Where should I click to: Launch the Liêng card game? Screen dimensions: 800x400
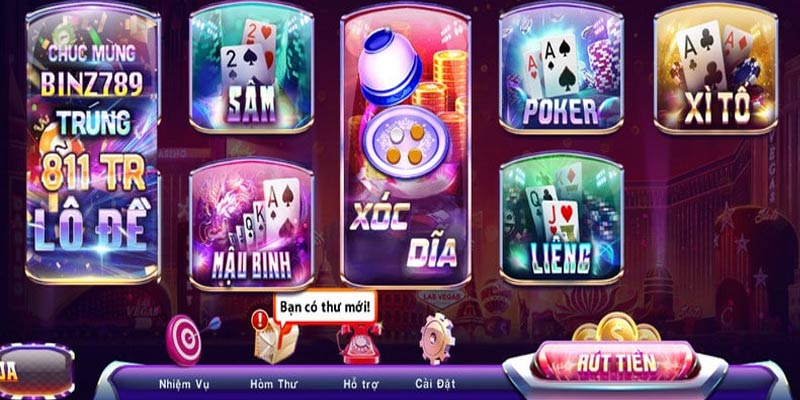[x=561, y=218]
